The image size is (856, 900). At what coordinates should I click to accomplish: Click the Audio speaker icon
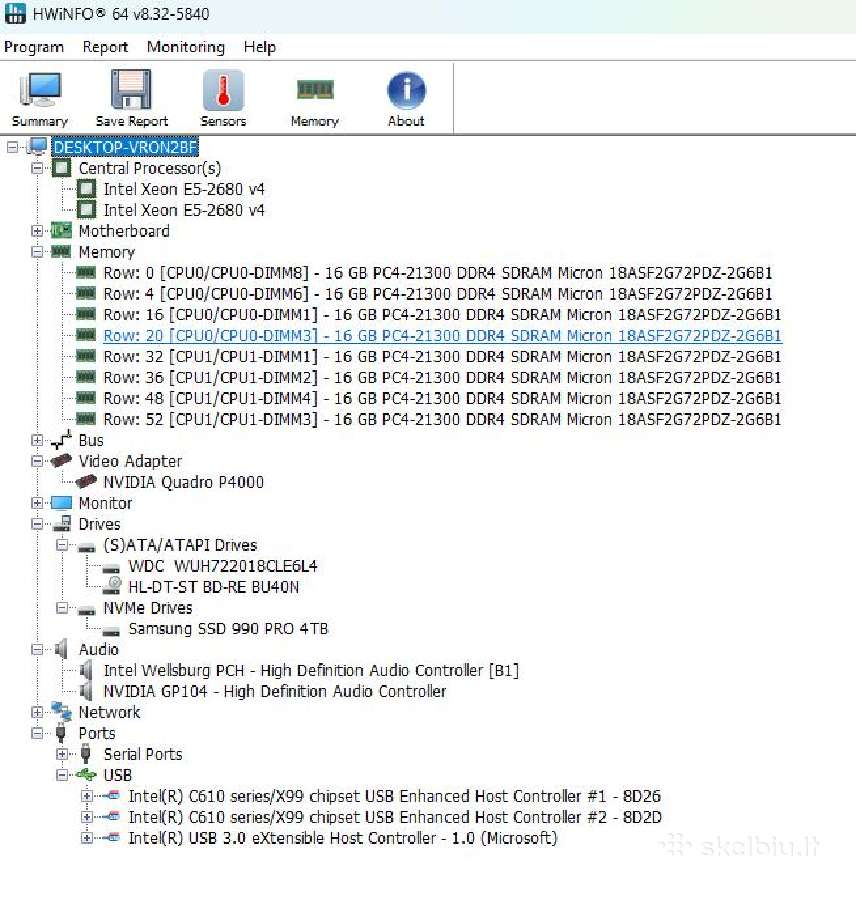[61, 649]
